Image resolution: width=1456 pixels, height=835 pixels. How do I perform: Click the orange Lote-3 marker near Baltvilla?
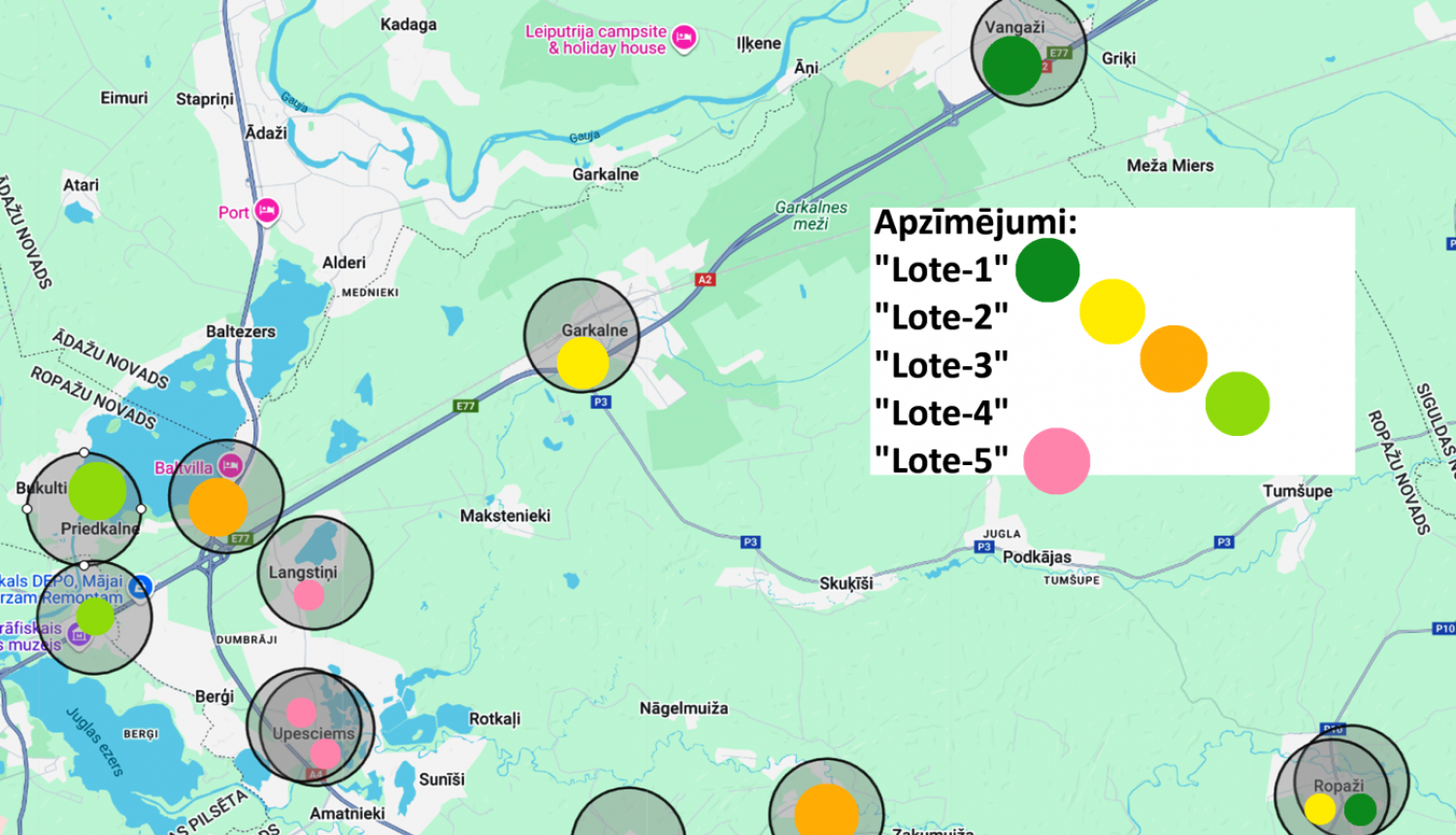pyautogui.click(x=219, y=507)
